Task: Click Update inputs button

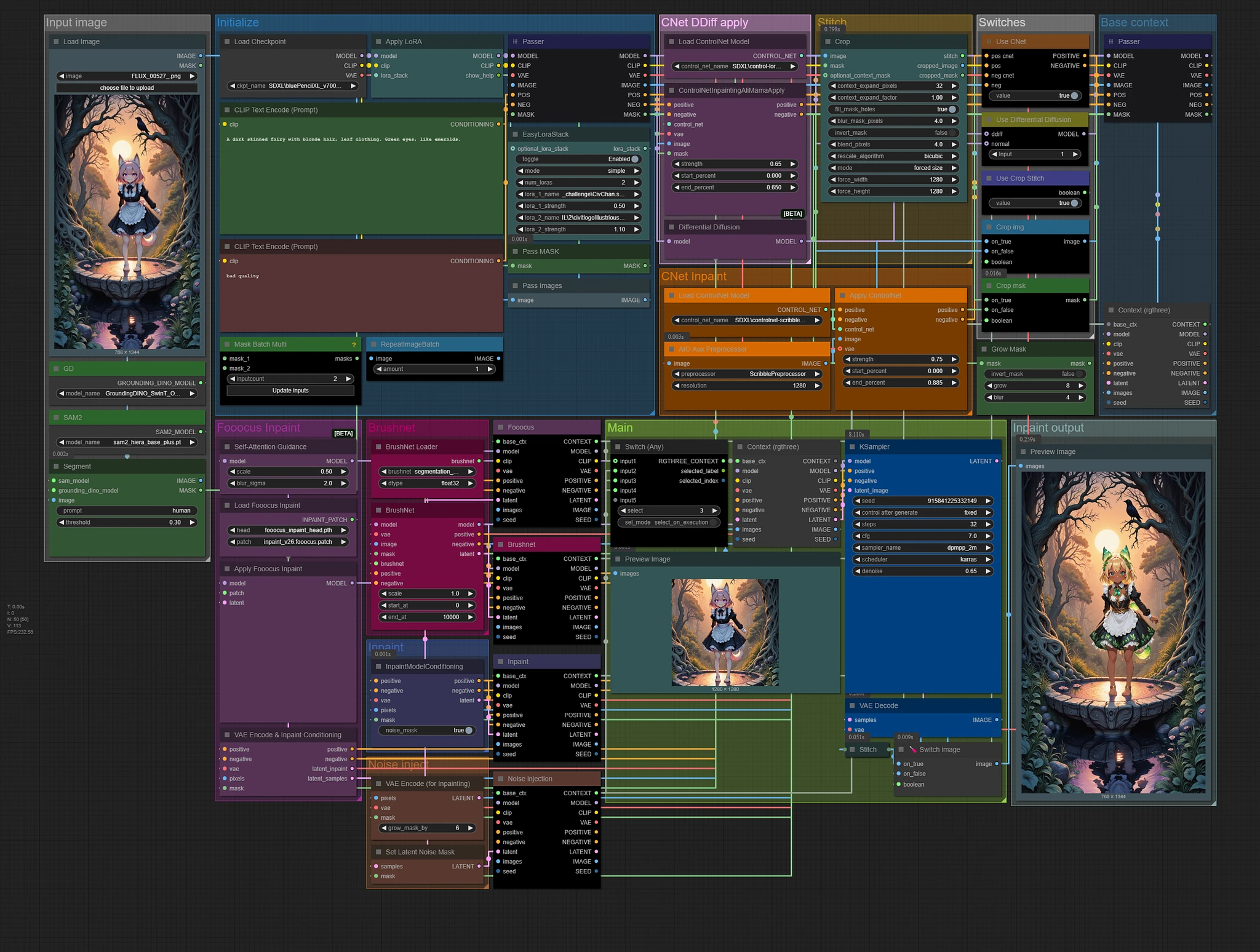Action: pyautogui.click(x=290, y=391)
